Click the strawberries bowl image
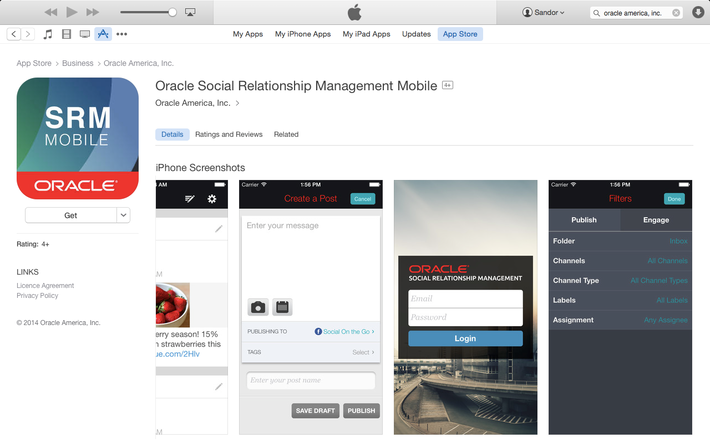Screen dimensions: 710x443 (173, 305)
